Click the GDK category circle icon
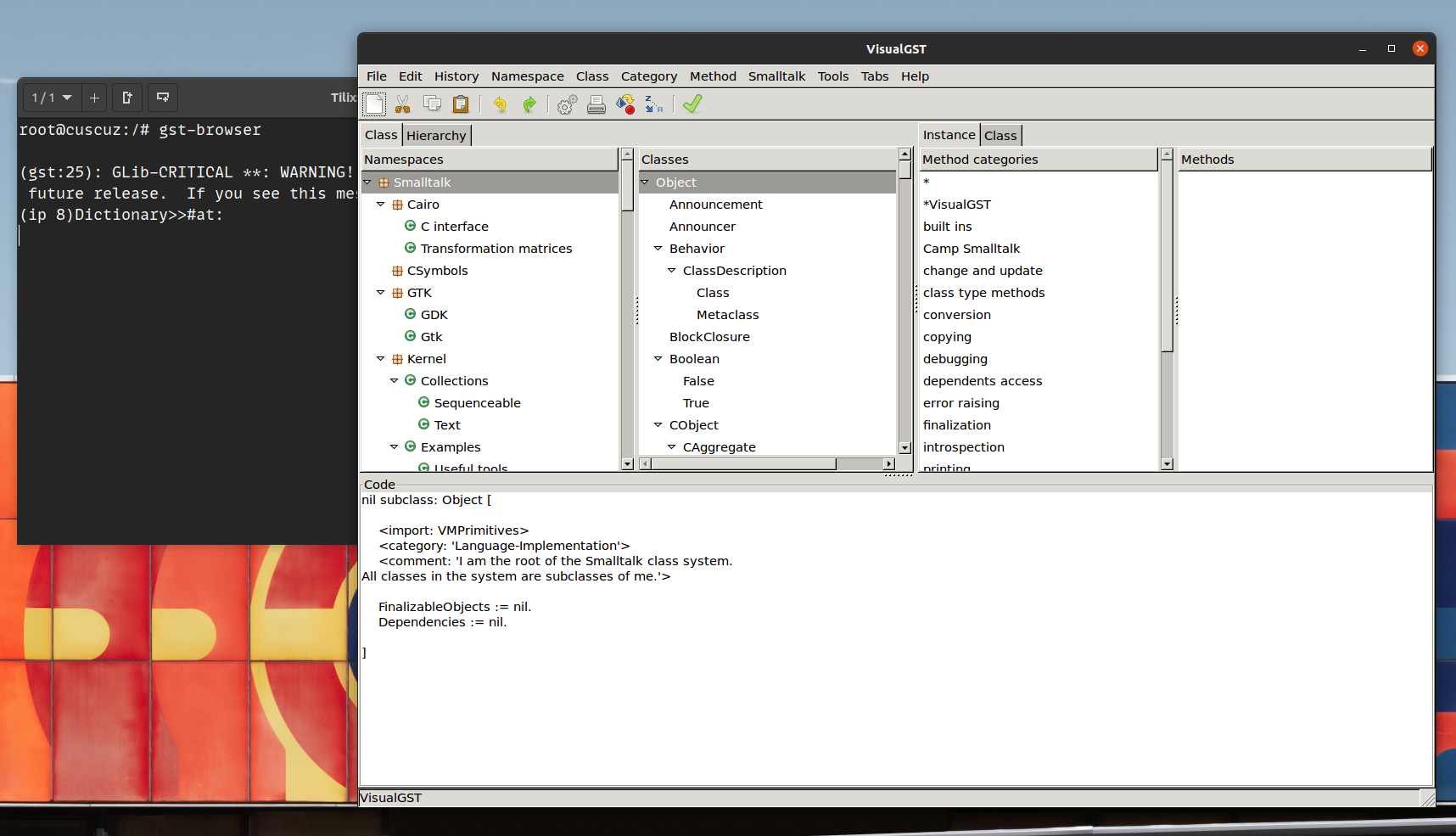The height and width of the screenshot is (836, 1456). (x=411, y=314)
